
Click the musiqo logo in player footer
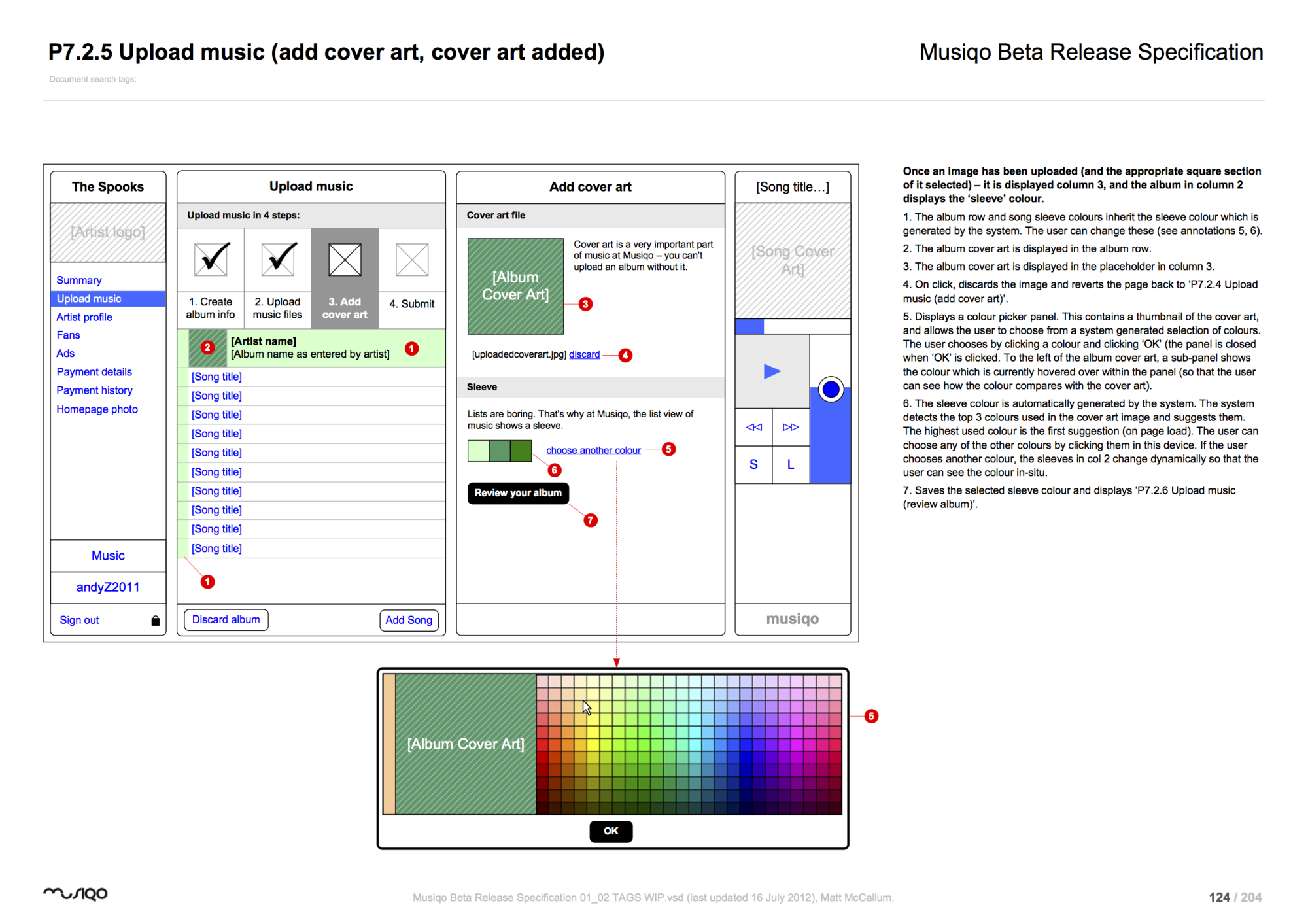point(793,619)
